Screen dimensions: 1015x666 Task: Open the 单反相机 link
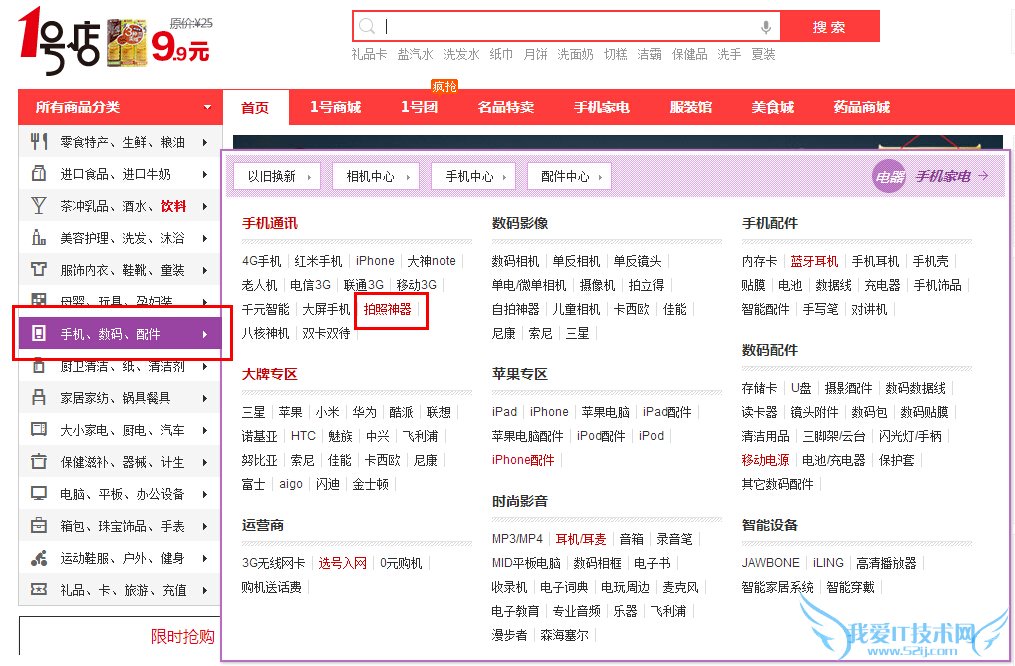coord(576,261)
